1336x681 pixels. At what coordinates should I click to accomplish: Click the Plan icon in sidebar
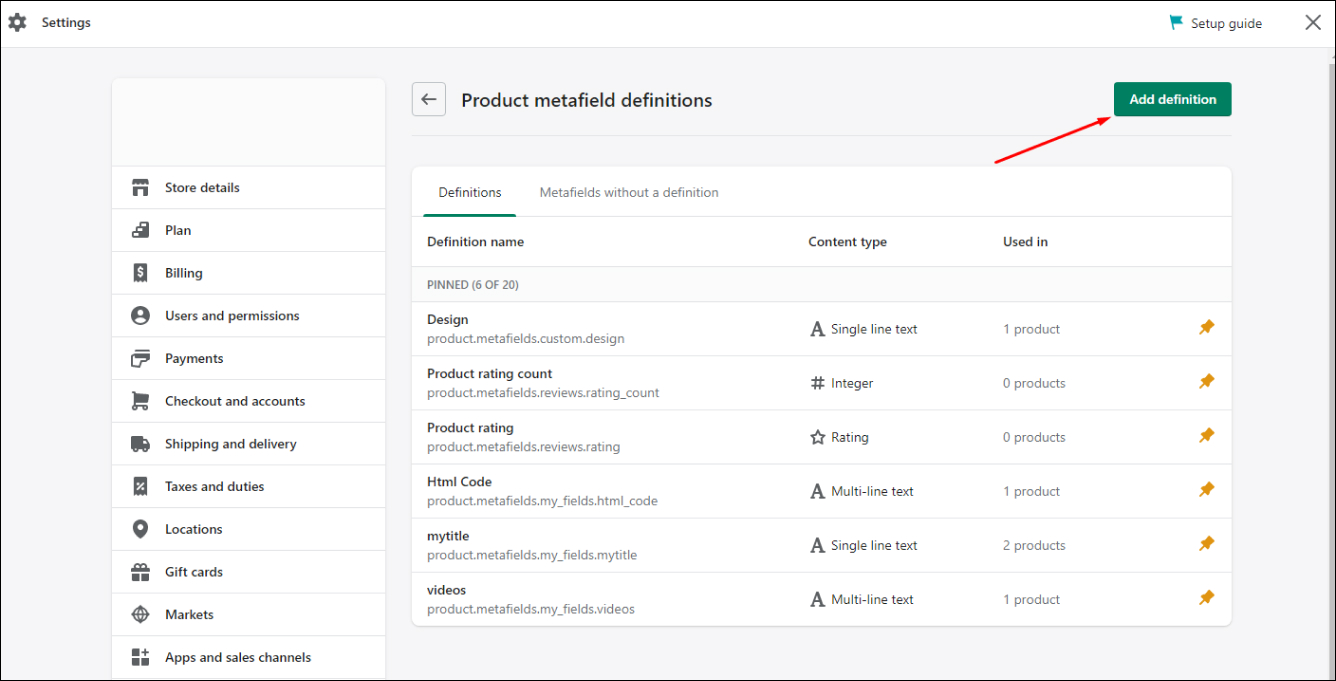pos(141,230)
